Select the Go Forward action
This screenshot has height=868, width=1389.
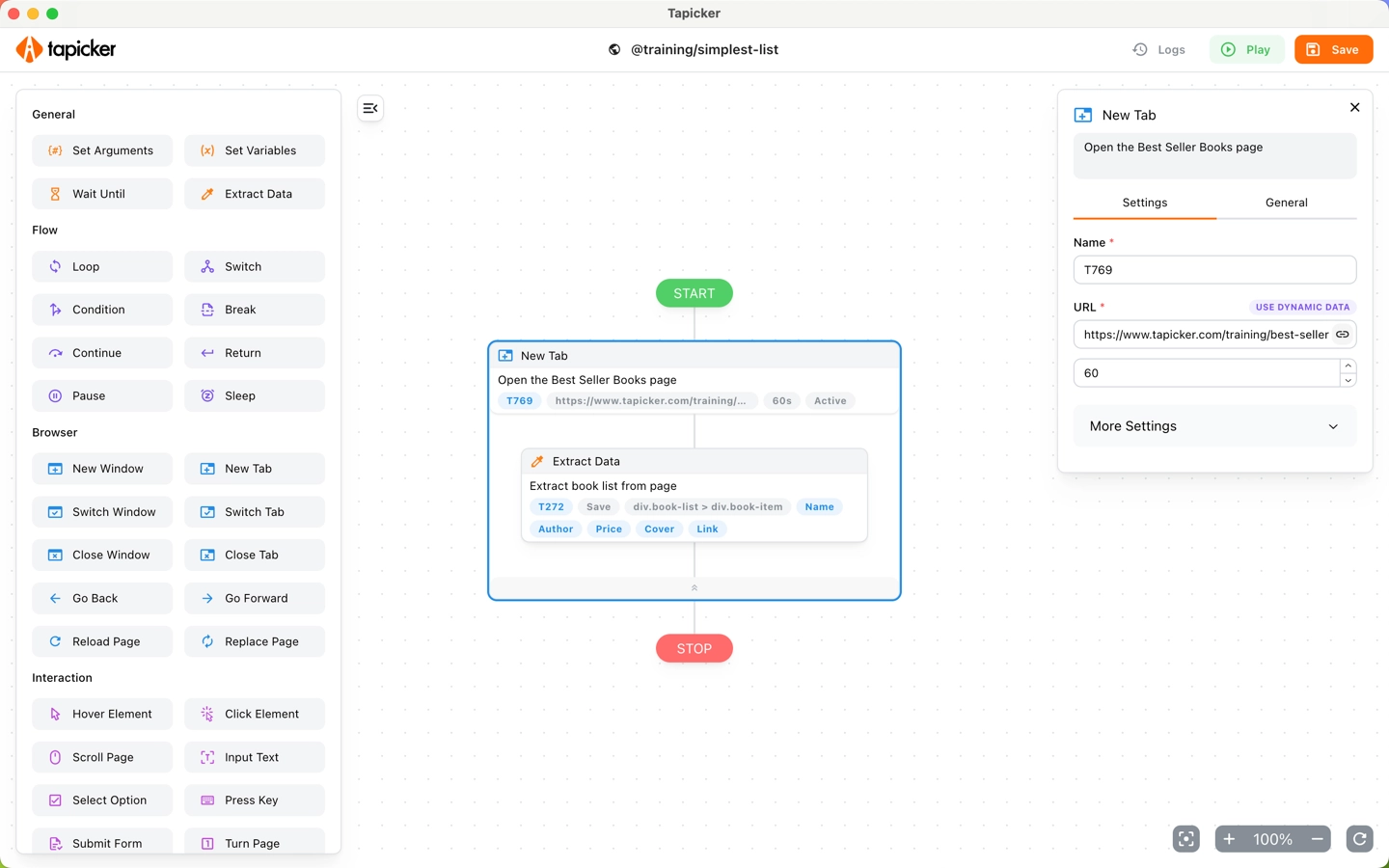[255, 598]
